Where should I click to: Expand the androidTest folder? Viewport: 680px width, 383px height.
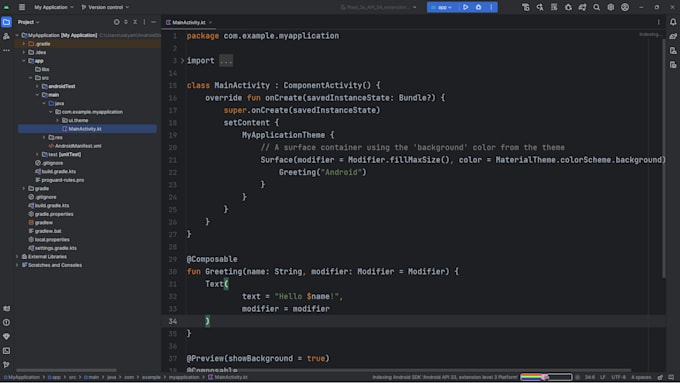37,86
